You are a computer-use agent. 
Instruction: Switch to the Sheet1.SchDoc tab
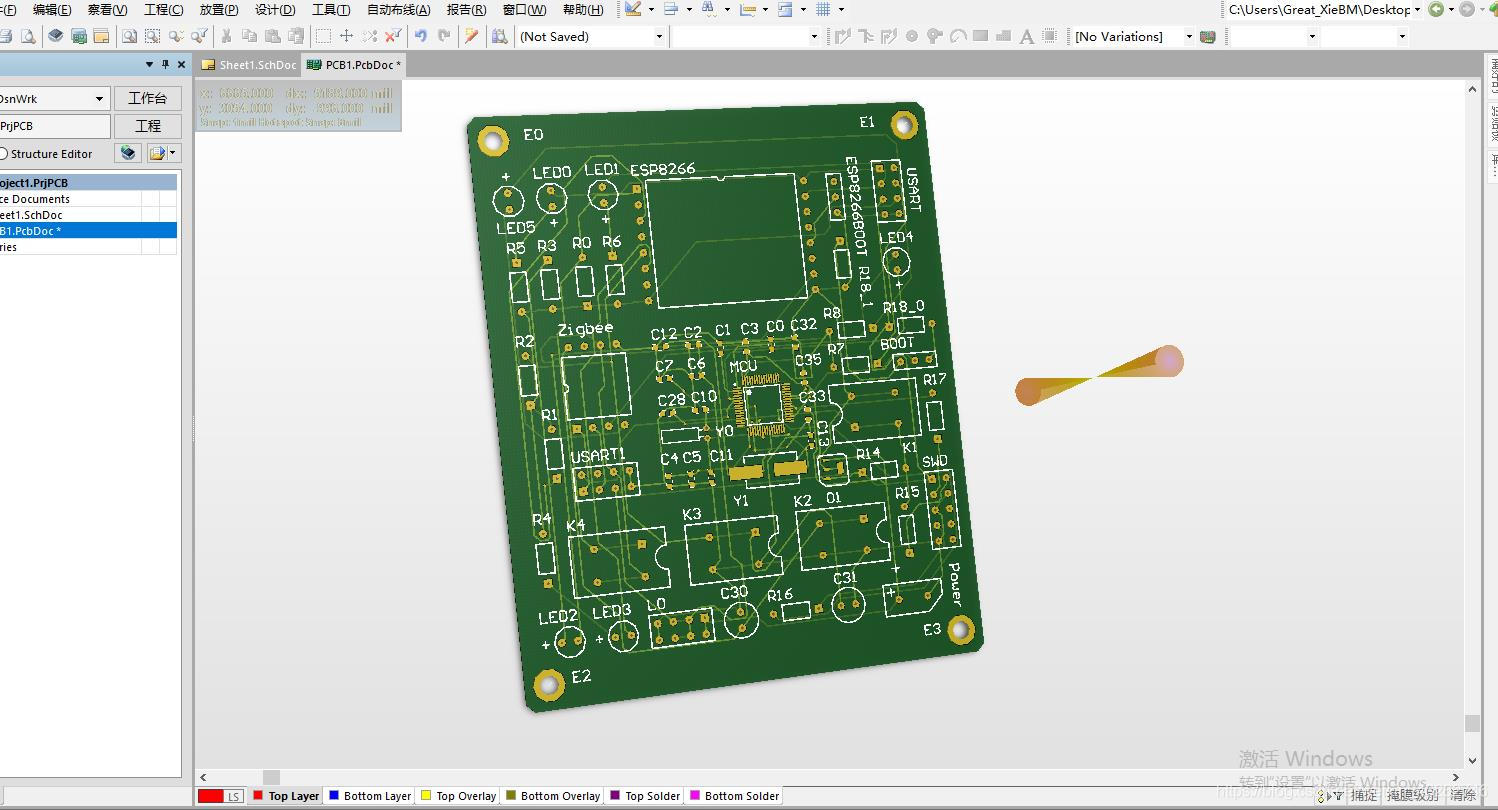click(x=249, y=65)
